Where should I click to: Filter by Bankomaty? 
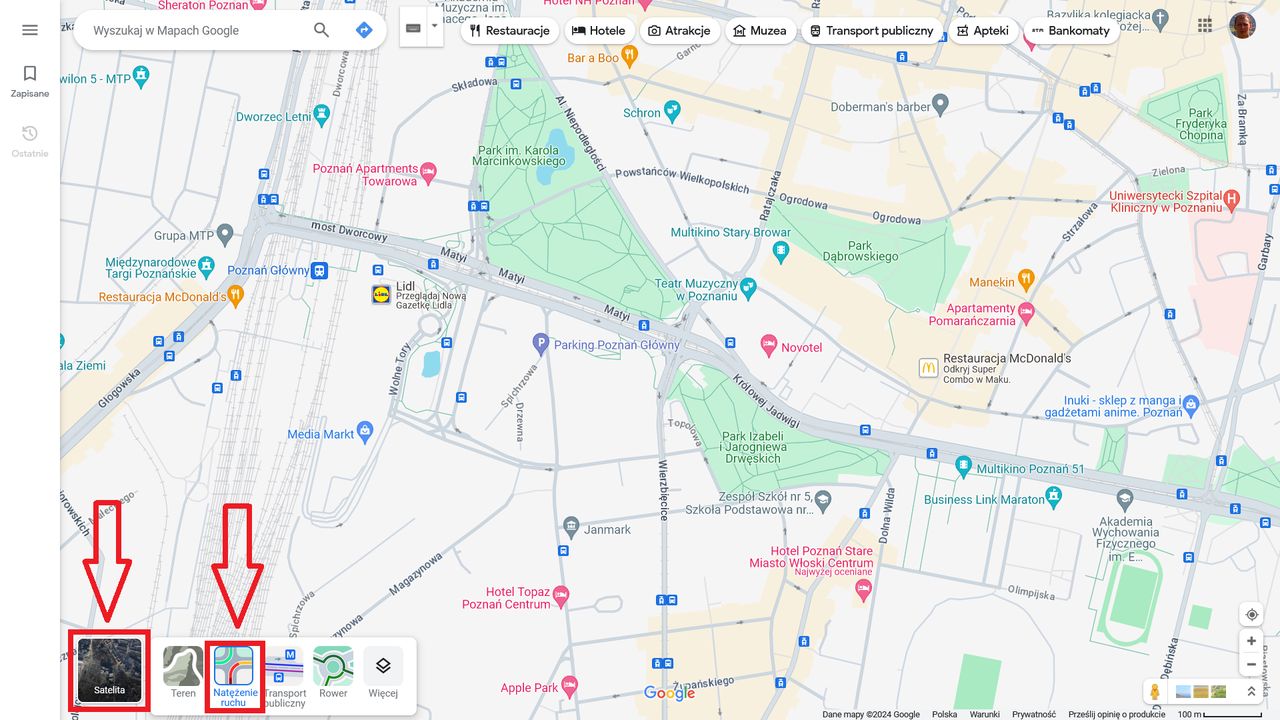(x=1070, y=30)
